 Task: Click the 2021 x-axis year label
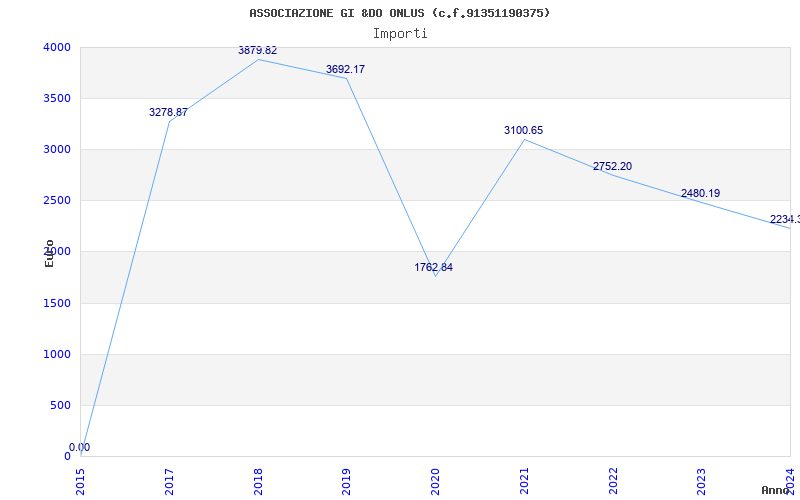coord(524,481)
